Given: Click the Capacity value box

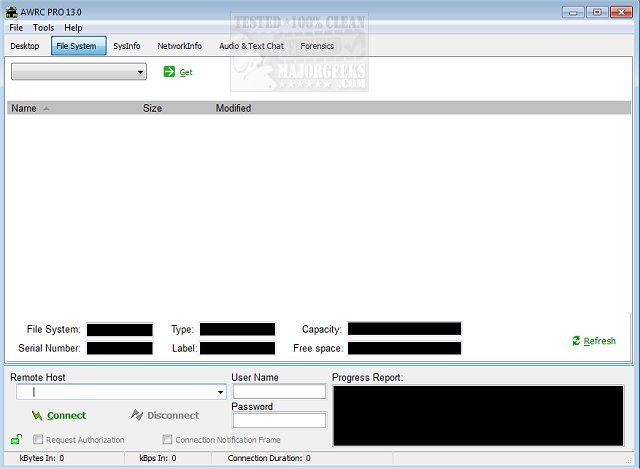Looking at the screenshot, I should pyautogui.click(x=404, y=329).
